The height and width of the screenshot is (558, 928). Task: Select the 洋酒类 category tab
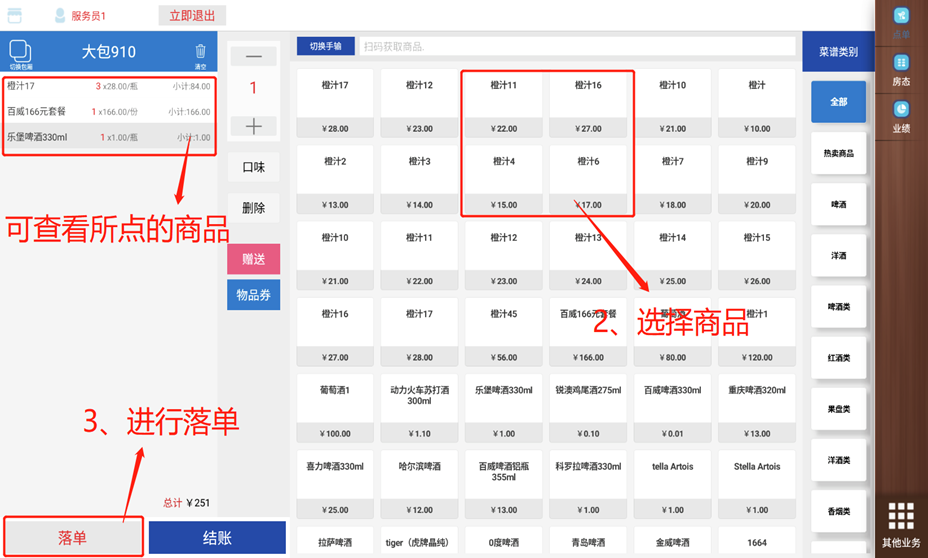(838, 460)
